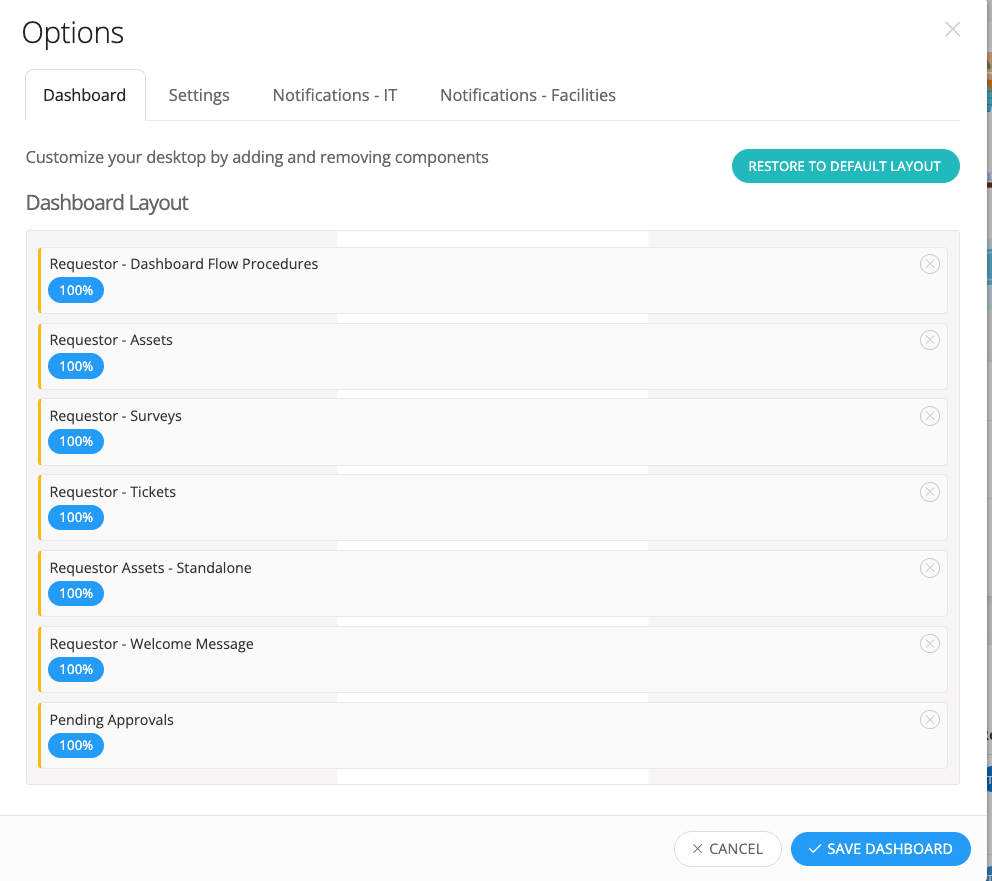Remove Requestor - Dashboard Flow Procedures component
Screen dimensions: 992x881
click(x=929, y=264)
